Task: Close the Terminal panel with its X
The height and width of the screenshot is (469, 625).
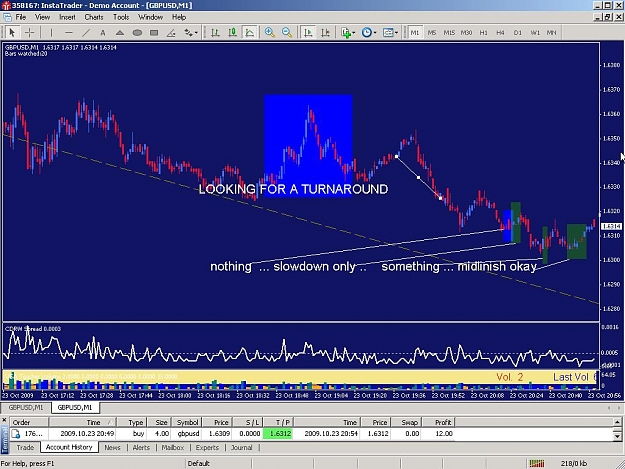Action: click(x=4, y=420)
